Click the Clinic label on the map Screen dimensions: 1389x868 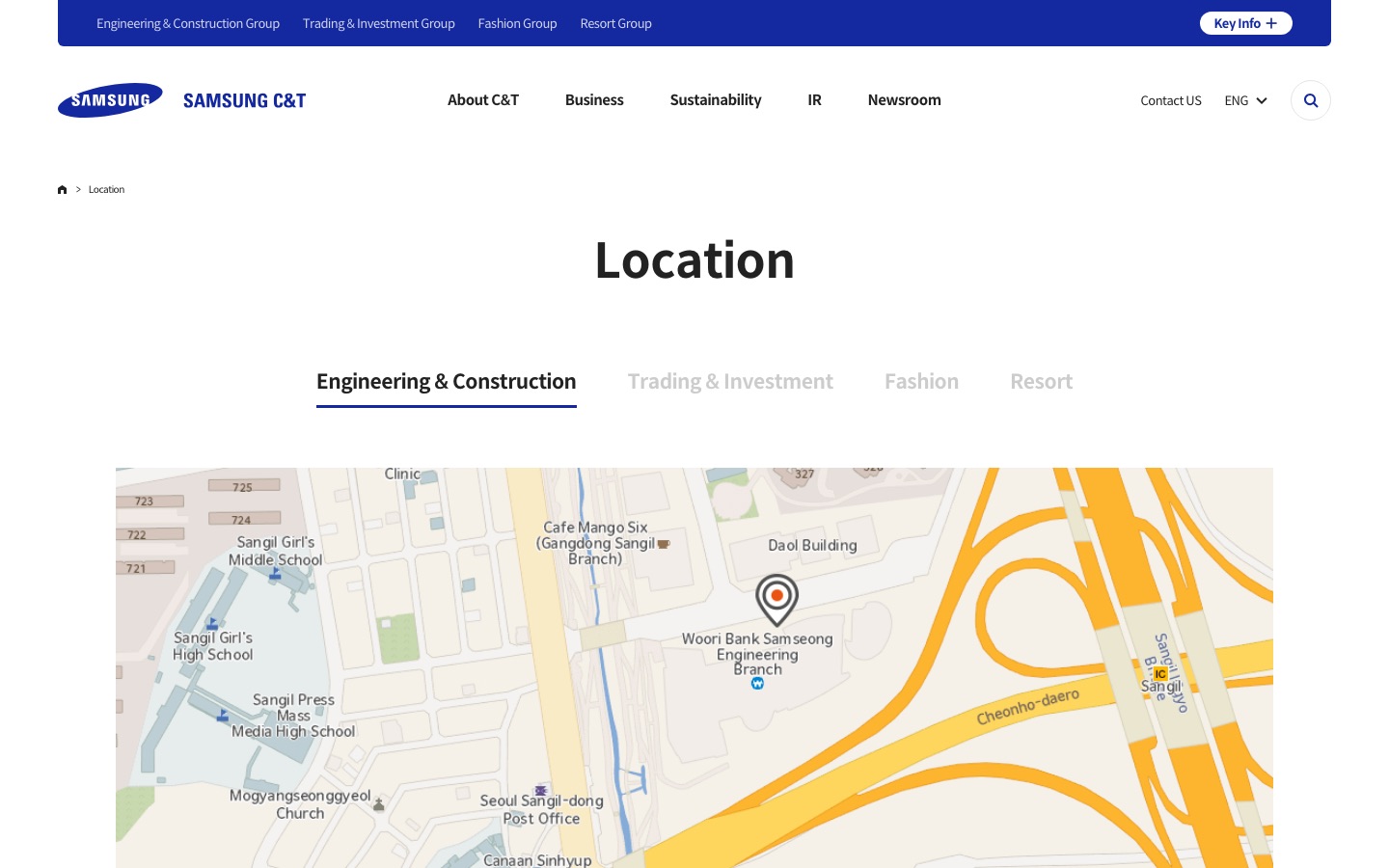(402, 474)
